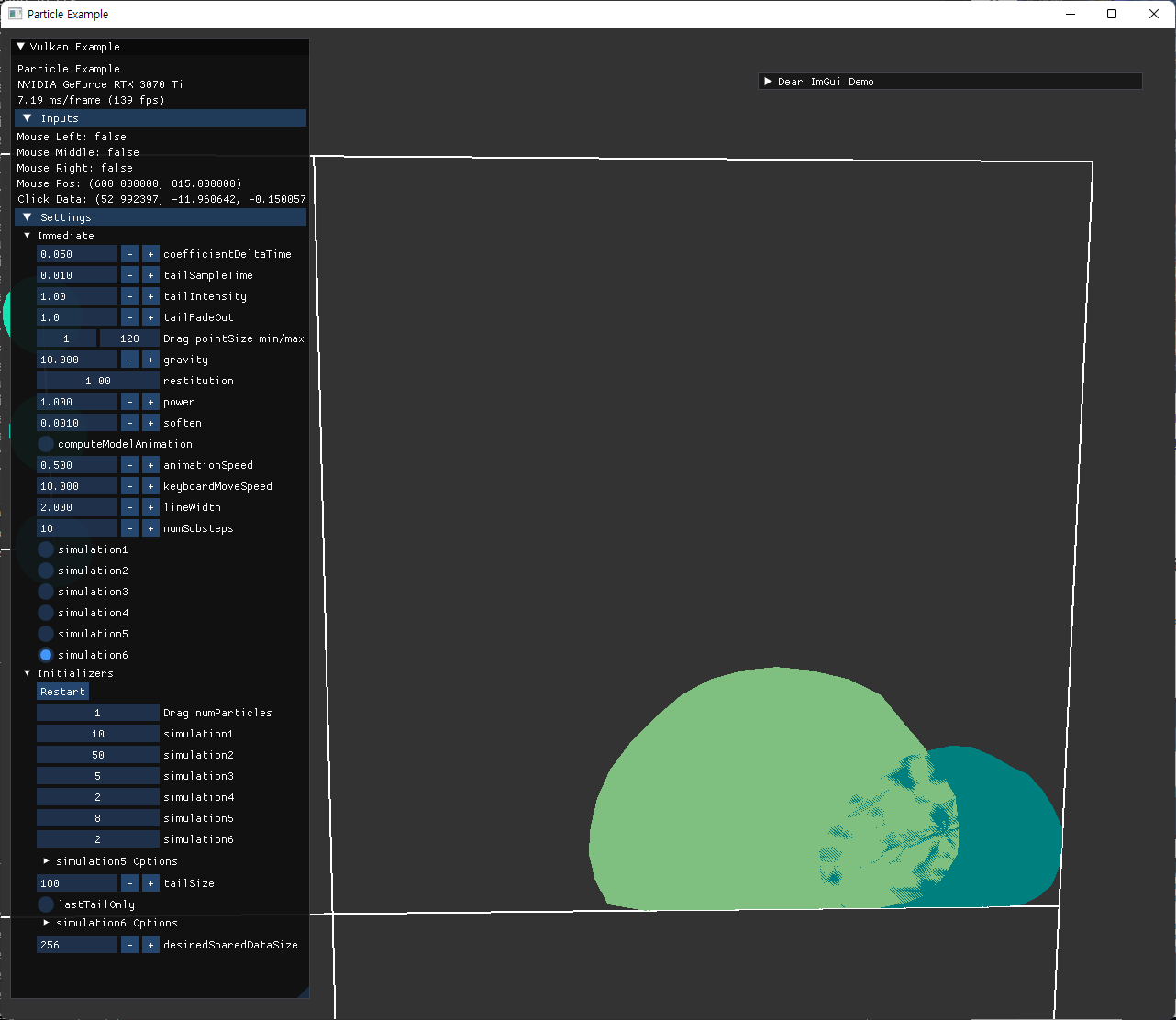Decrease tailSize with minus button
This screenshot has width=1176, height=1020.
129,883
